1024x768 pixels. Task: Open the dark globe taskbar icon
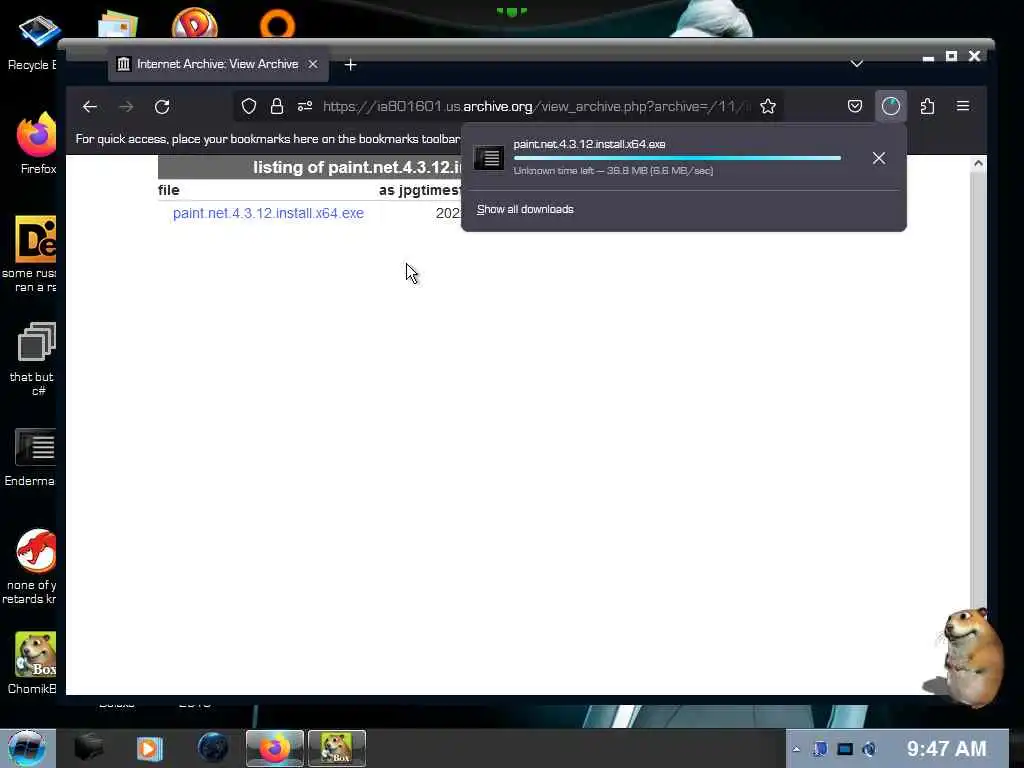pyautogui.click(x=213, y=748)
